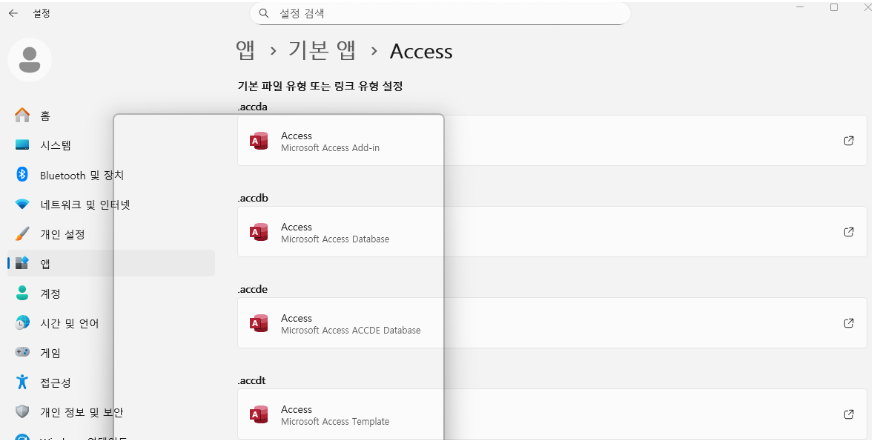Click the accessibility figure icon beside 접근성
Image resolution: width=872 pixels, height=440 pixels.
(22, 382)
